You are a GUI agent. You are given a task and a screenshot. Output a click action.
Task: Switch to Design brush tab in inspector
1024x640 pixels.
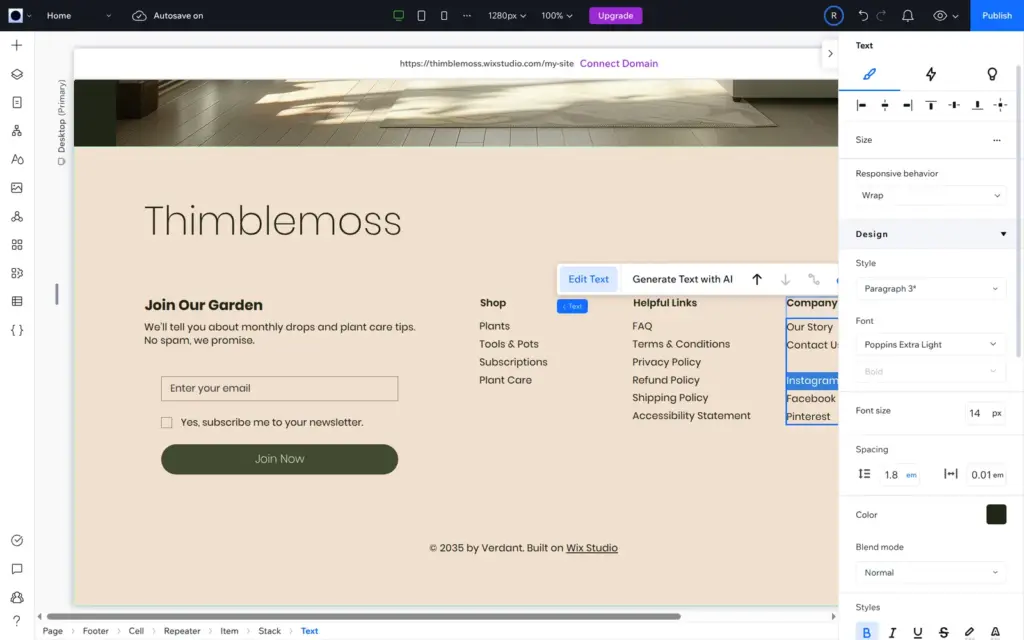point(869,74)
